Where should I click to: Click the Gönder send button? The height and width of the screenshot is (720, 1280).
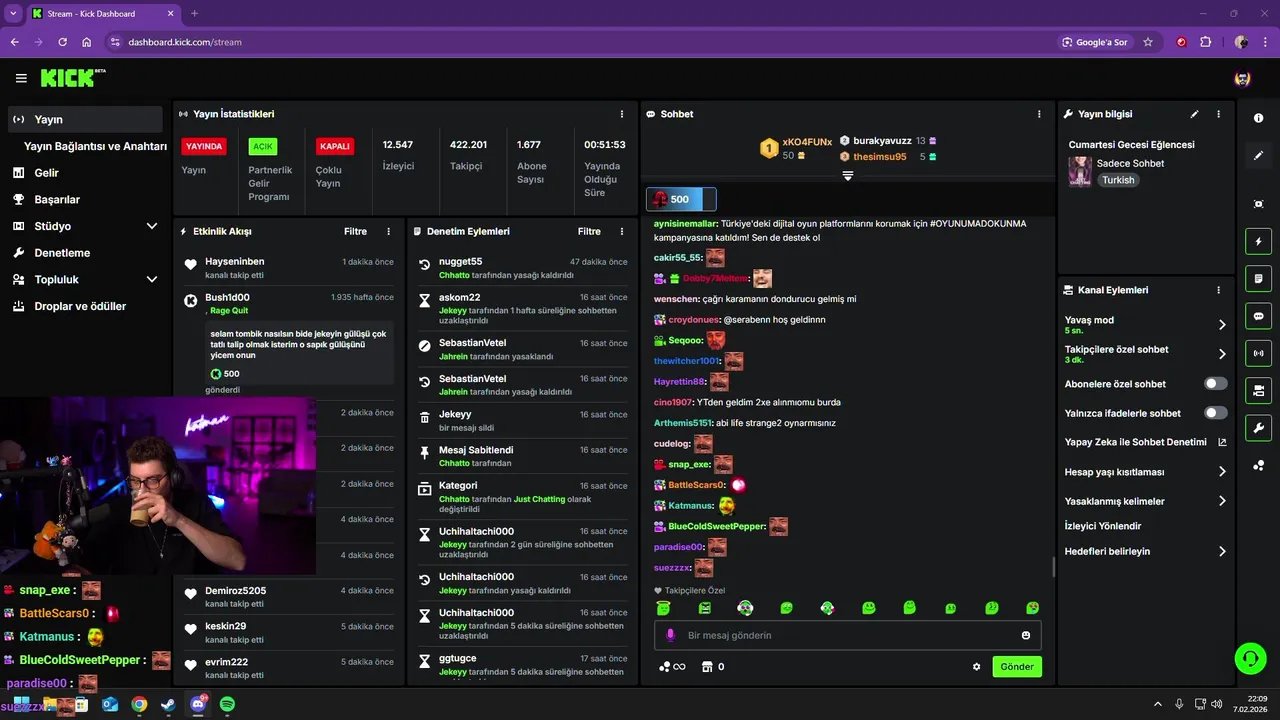point(1017,667)
